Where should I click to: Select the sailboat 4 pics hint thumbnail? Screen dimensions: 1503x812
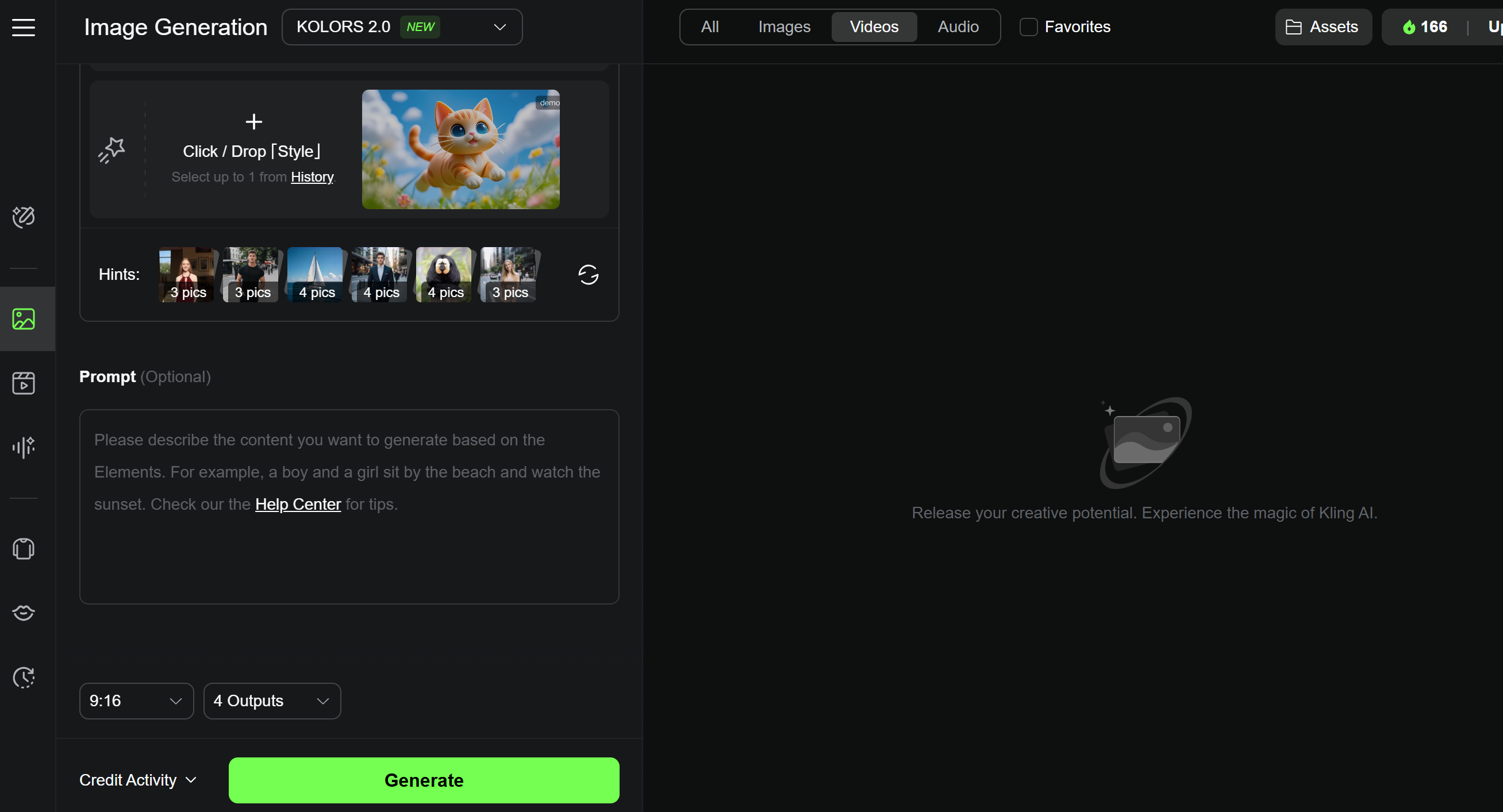(316, 275)
